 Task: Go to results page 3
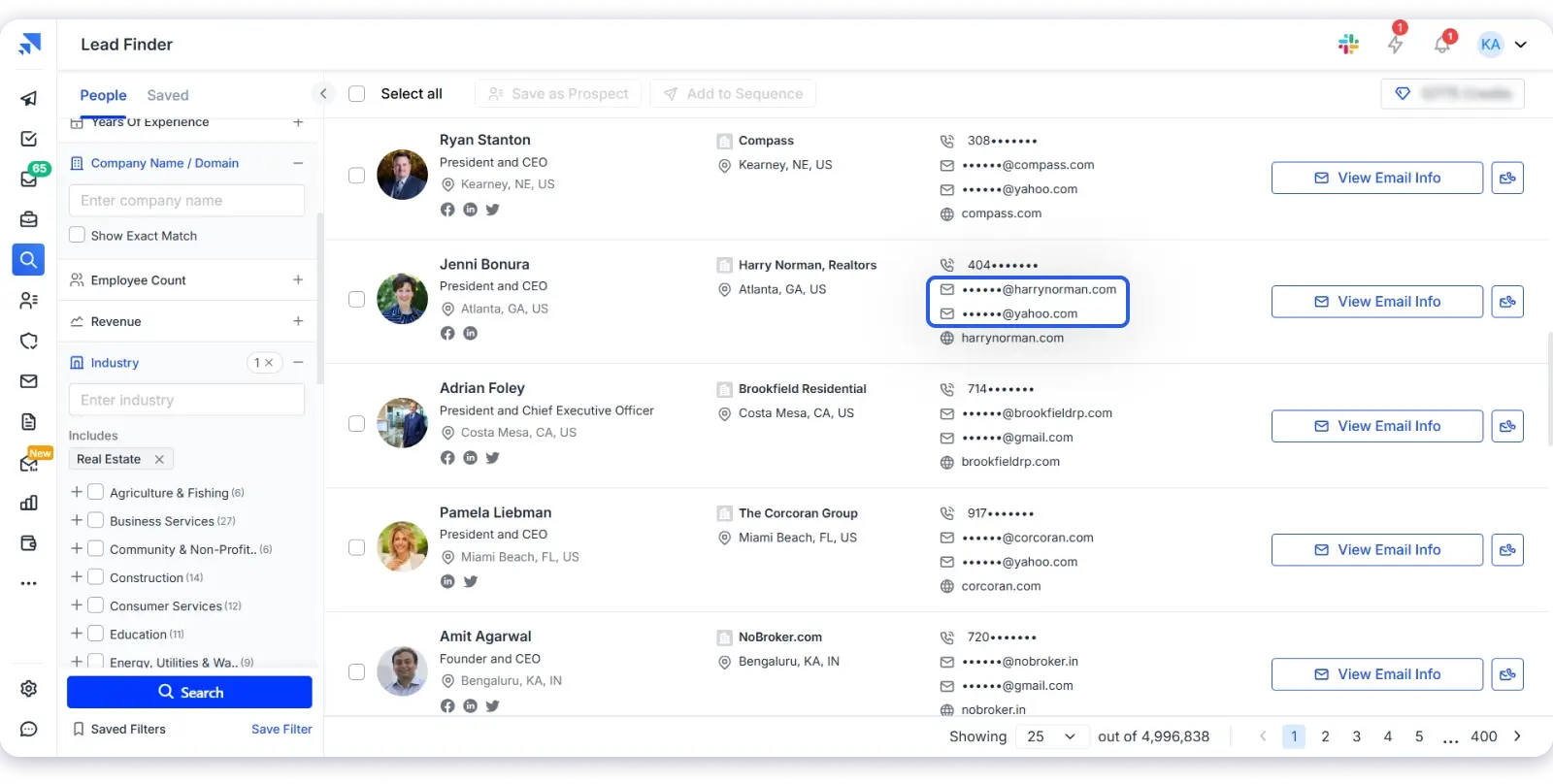1356,736
